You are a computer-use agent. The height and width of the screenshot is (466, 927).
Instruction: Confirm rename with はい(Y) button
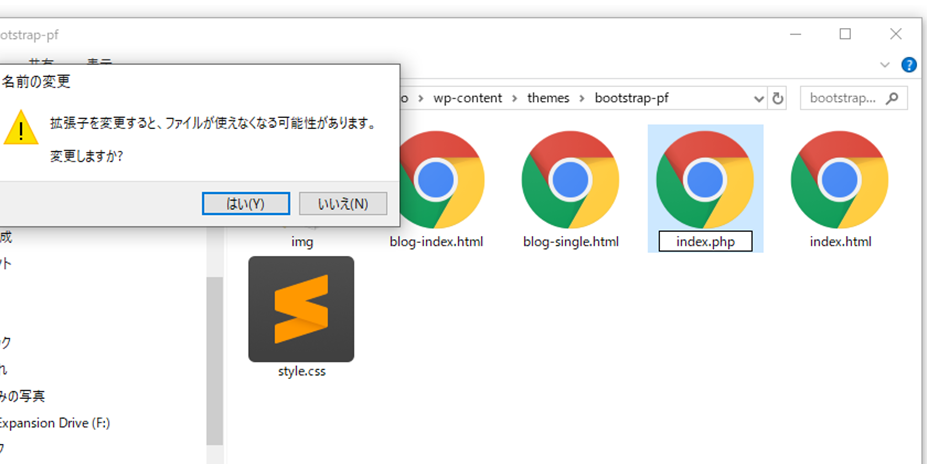(245, 203)
